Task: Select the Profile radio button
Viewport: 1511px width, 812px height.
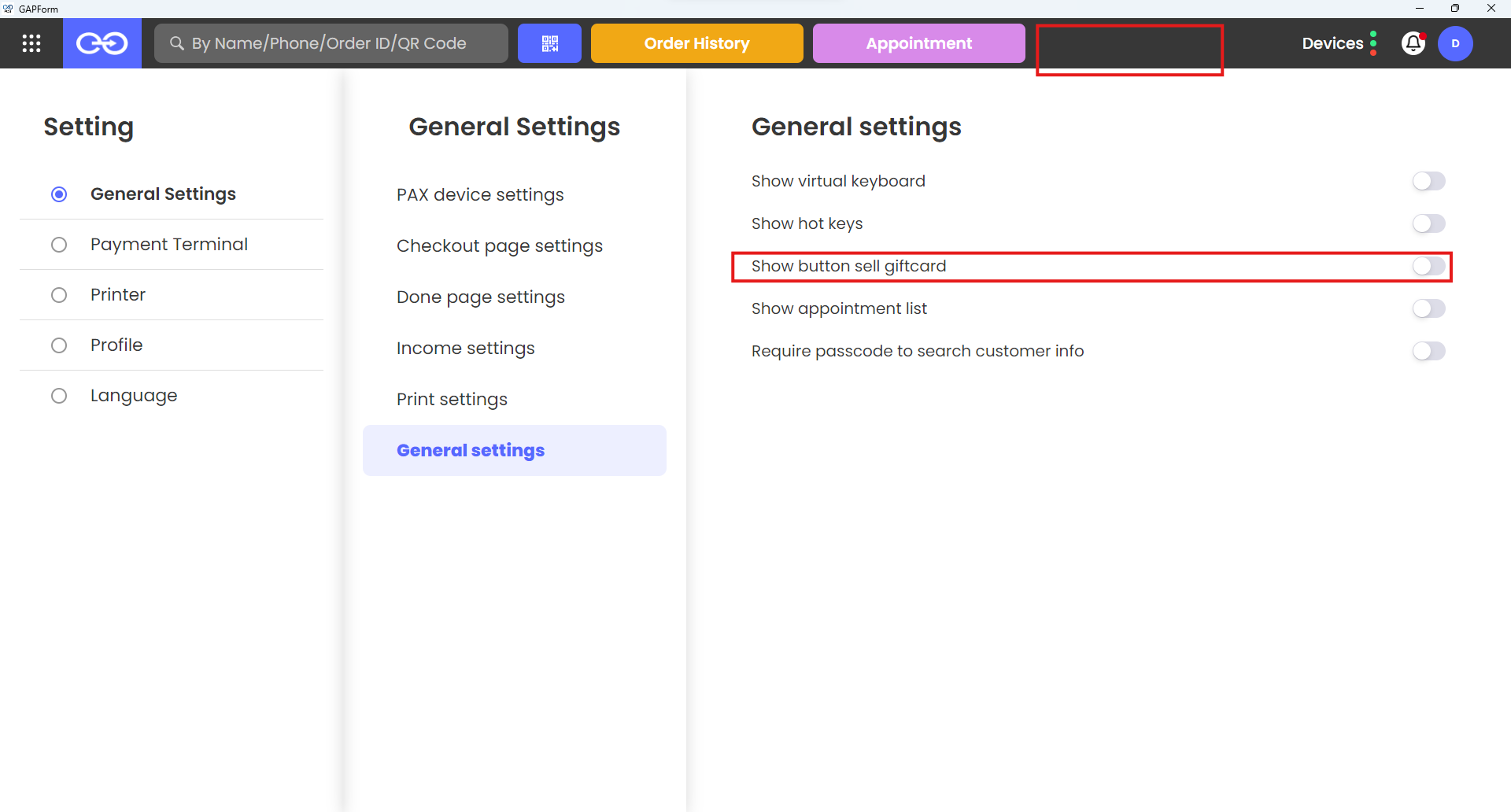Action: [x=59, y=345]
